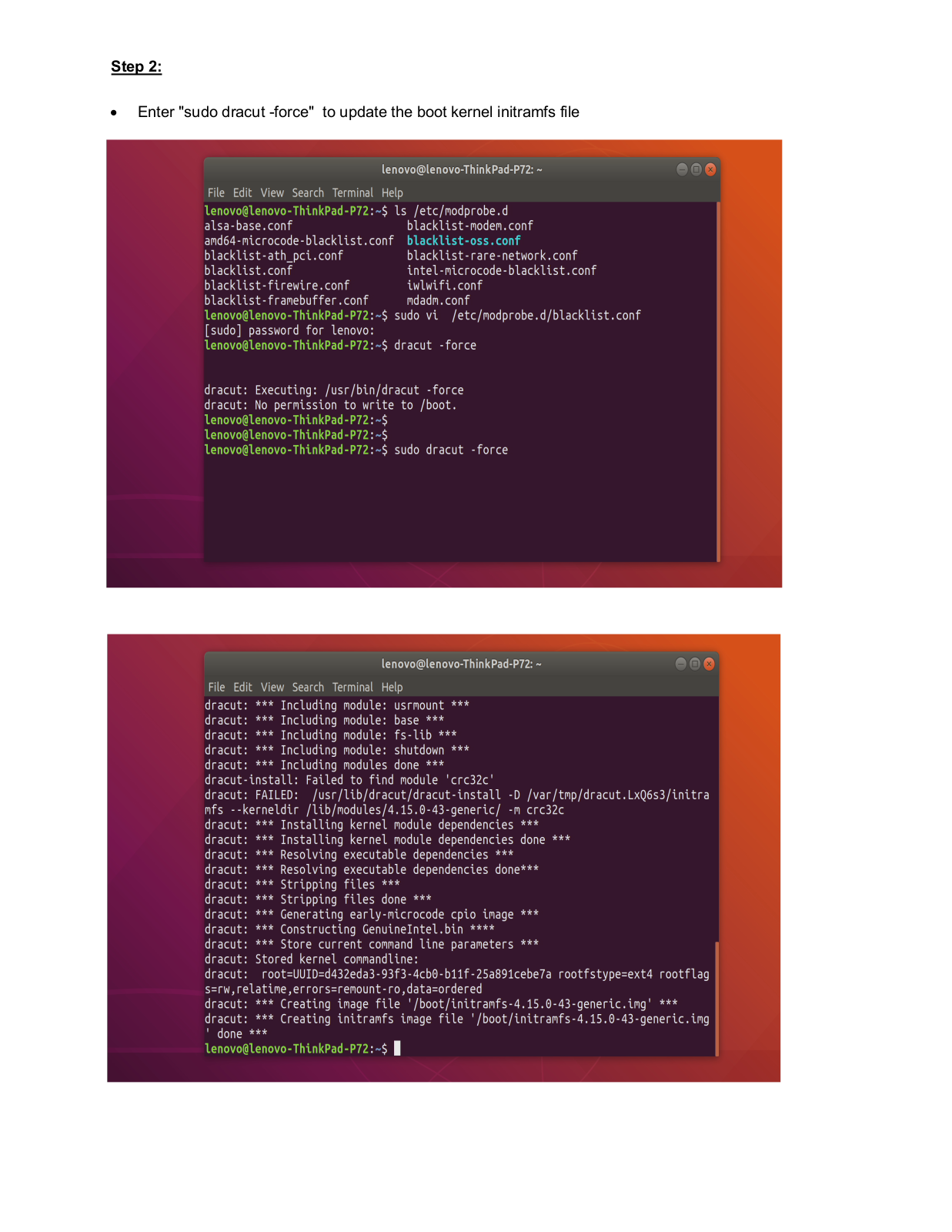Open Help menu in lower terminal
952x1232 pixels.
click(x=392, y=687)
